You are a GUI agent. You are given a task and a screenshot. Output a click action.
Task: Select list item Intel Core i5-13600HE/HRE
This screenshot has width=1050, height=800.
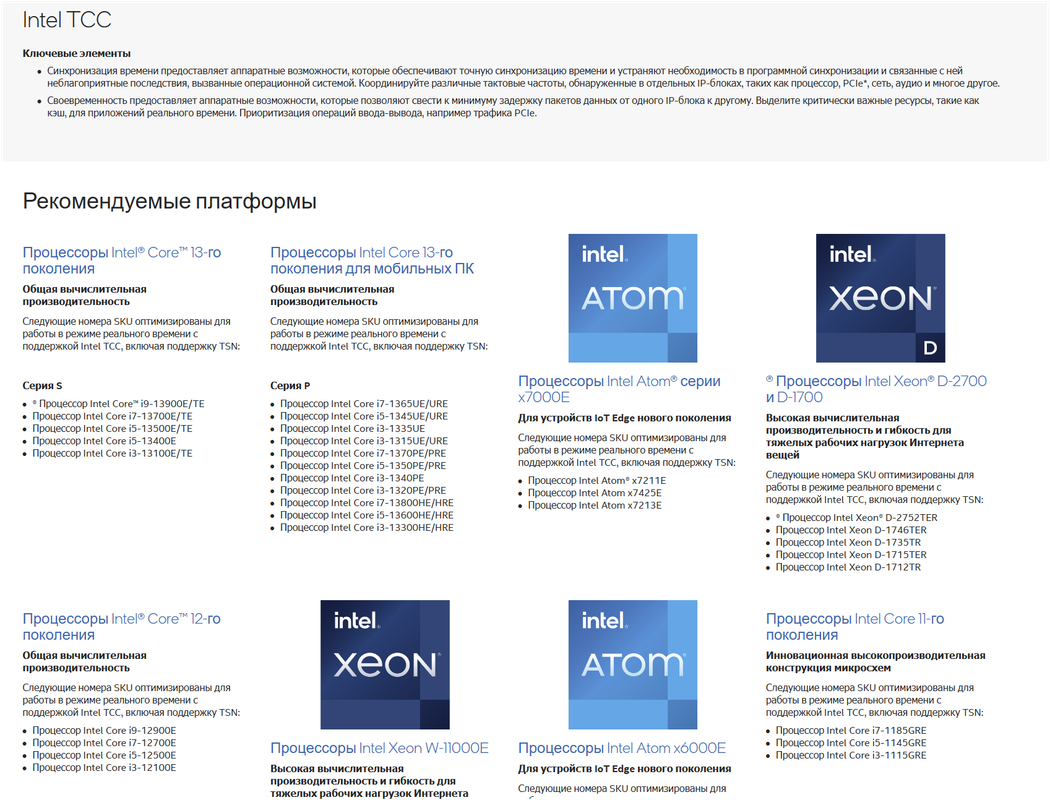click(x=367, y=515)
